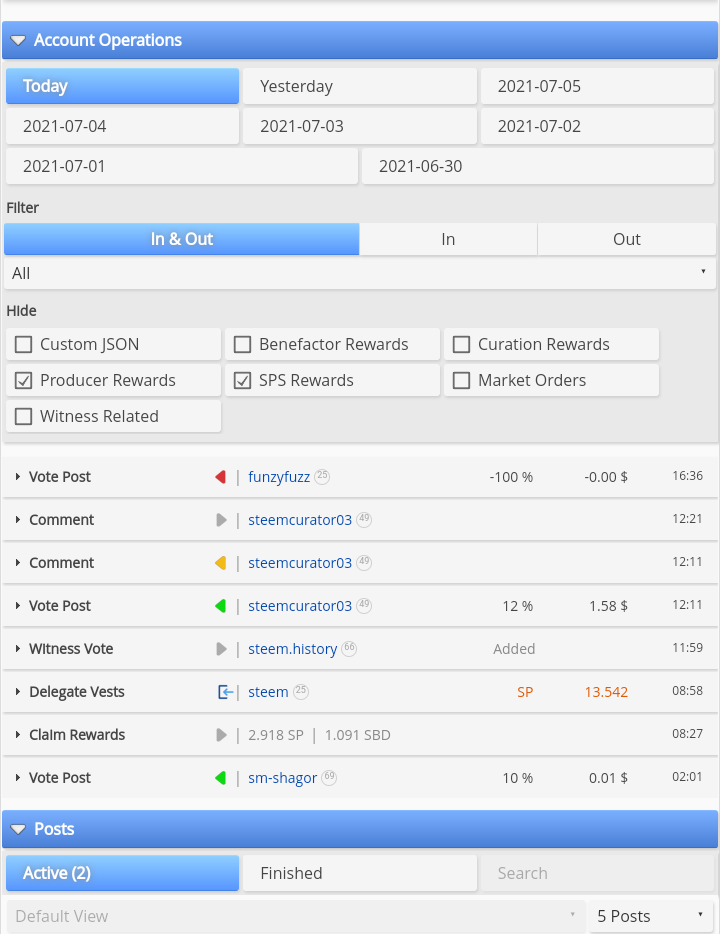Click the gray arrow on the Claim Rewards row

[222, 734]
